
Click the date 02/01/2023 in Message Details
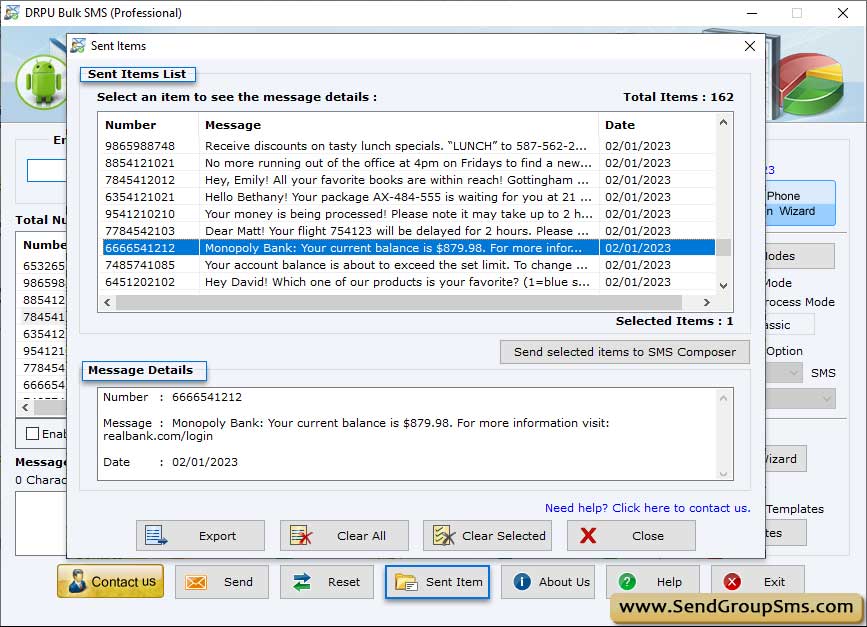pyautogui.click(x=205, y=462)
